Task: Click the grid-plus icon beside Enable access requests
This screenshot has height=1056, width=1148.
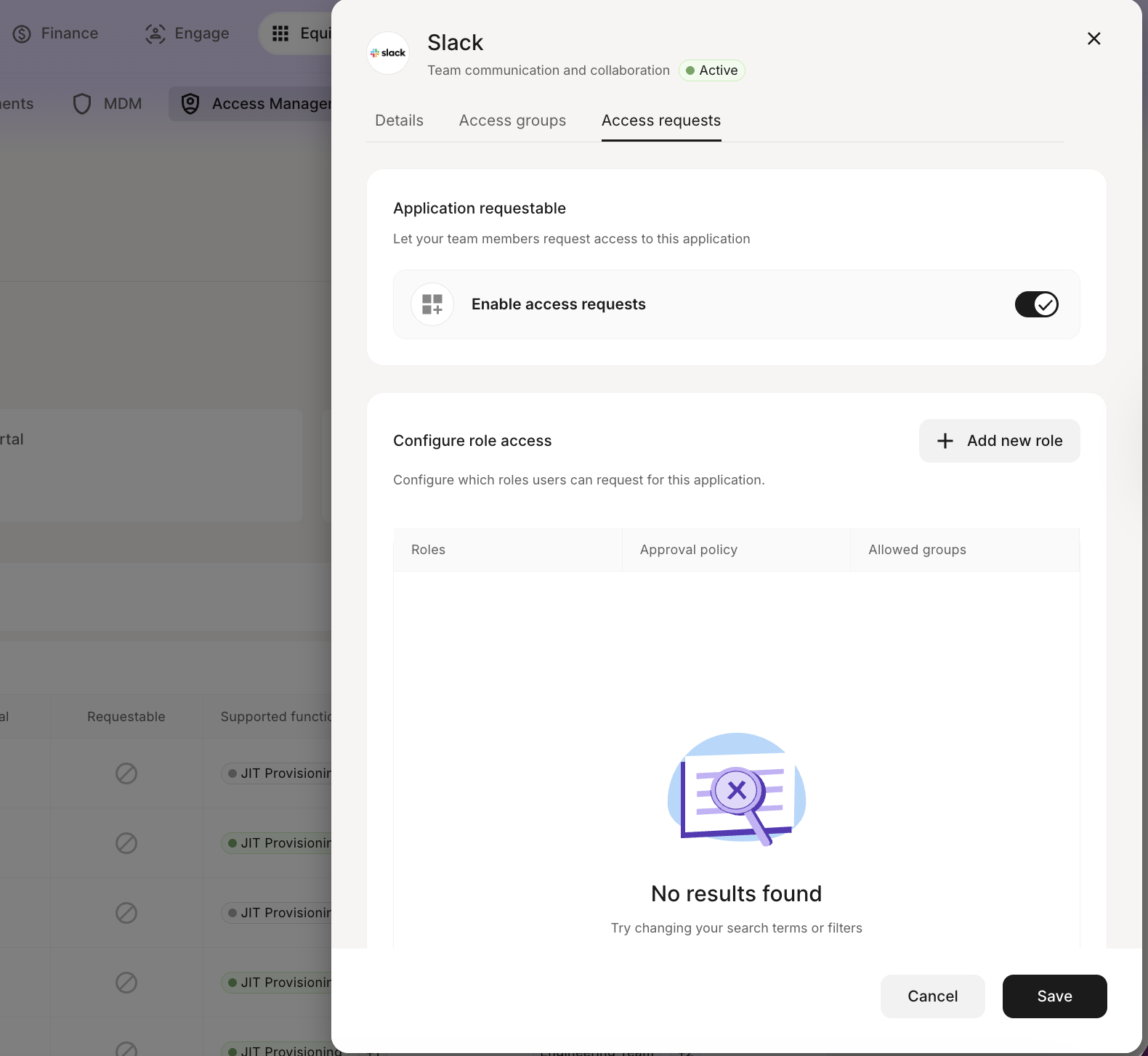Action: click(x=432, y=304)
